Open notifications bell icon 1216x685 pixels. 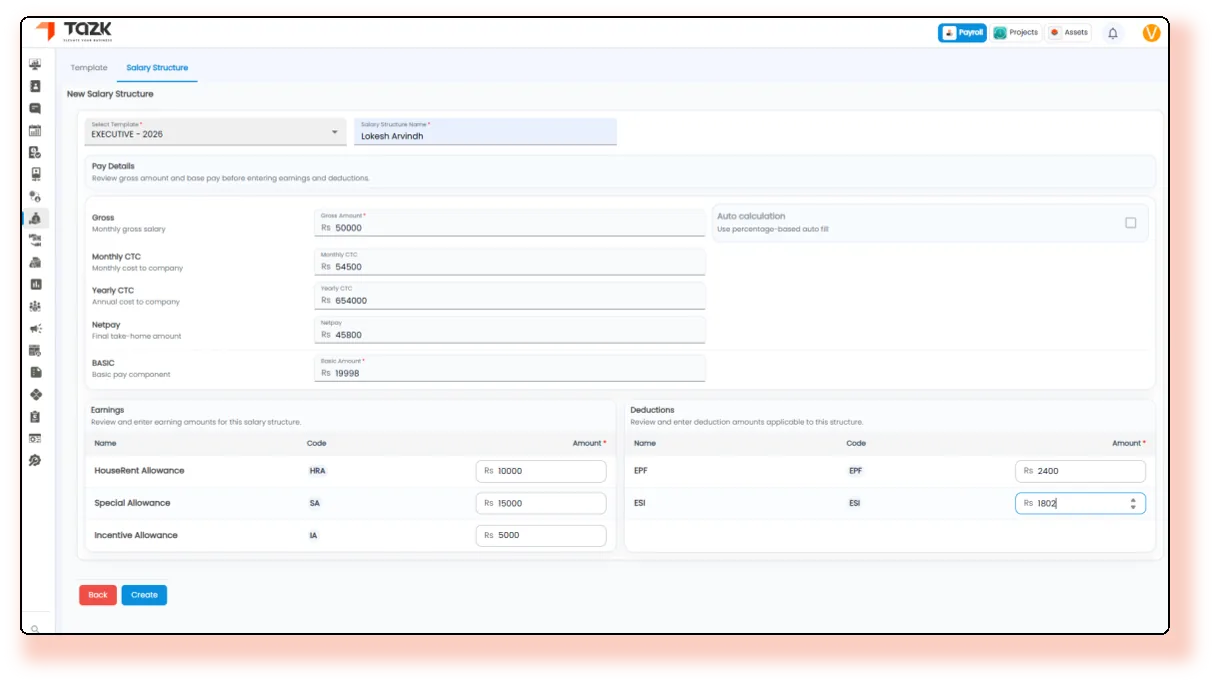click(1113, 33)
